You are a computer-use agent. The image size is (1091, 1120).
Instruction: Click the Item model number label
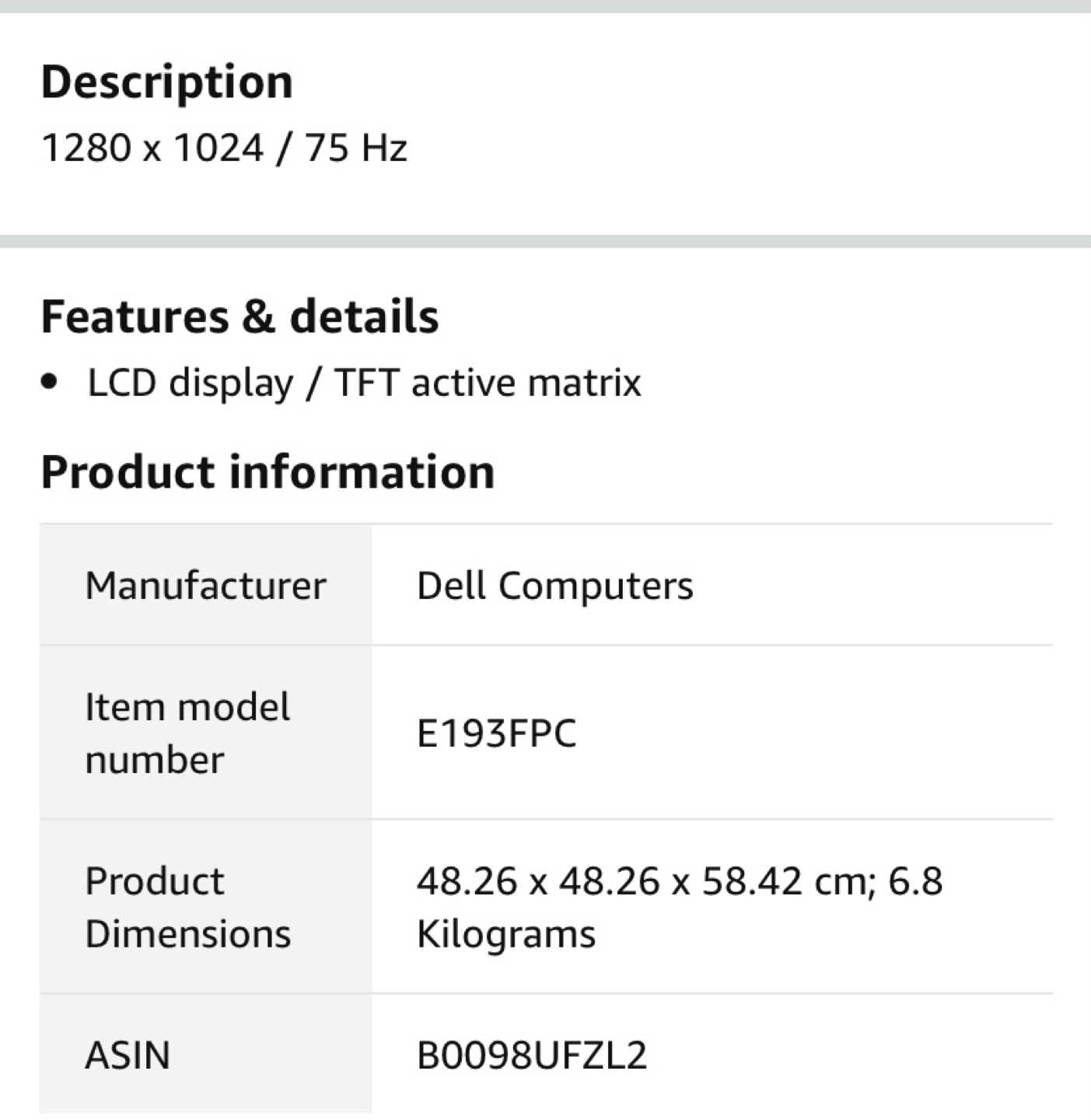click(x=187, y=733)
